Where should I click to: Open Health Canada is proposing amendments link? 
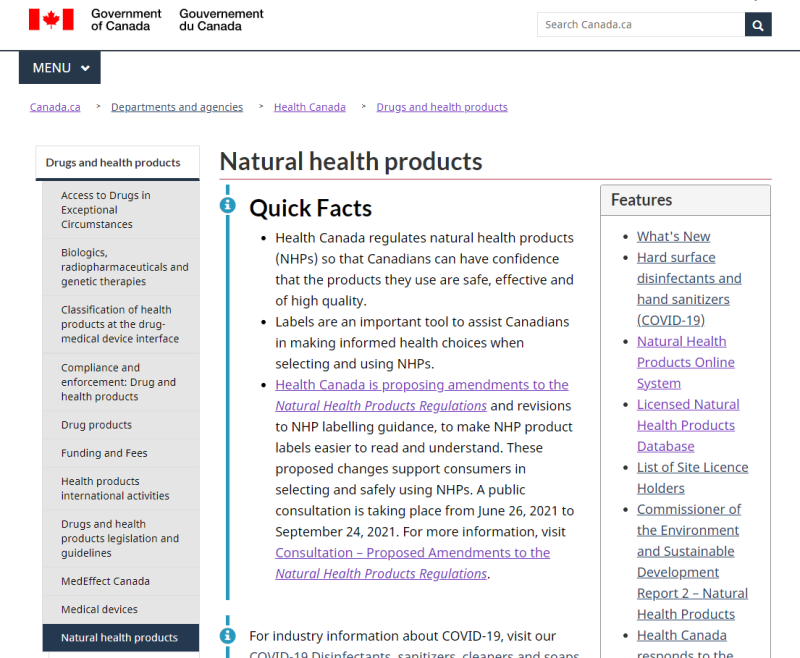click(421, 395)
